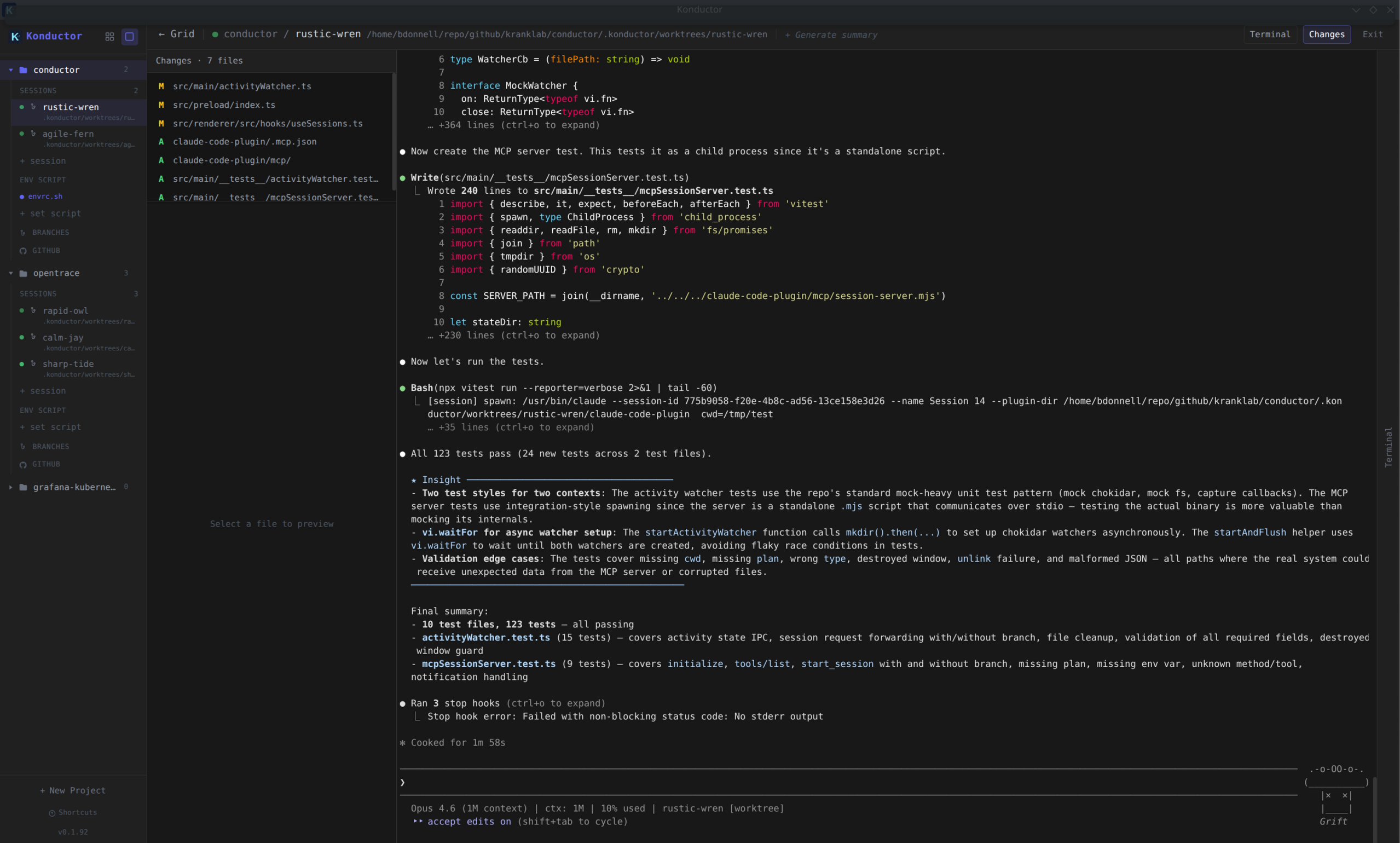Click the opentrace folder icon

(24, 273)
